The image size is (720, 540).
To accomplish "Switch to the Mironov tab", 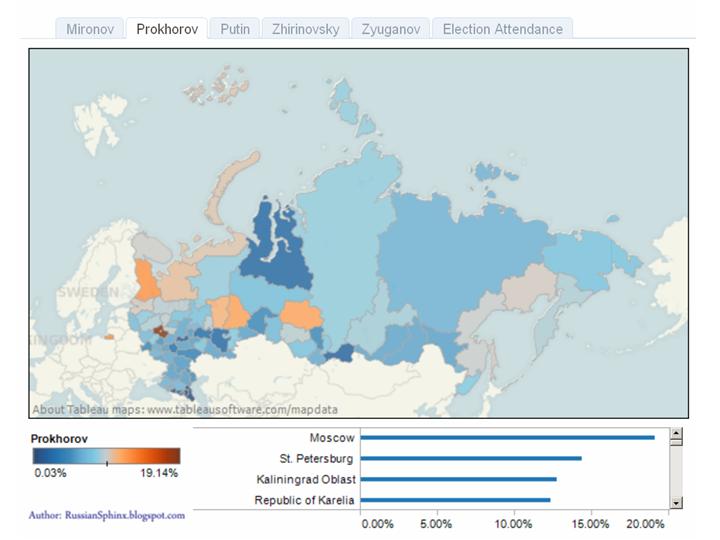I will [90, 29].
